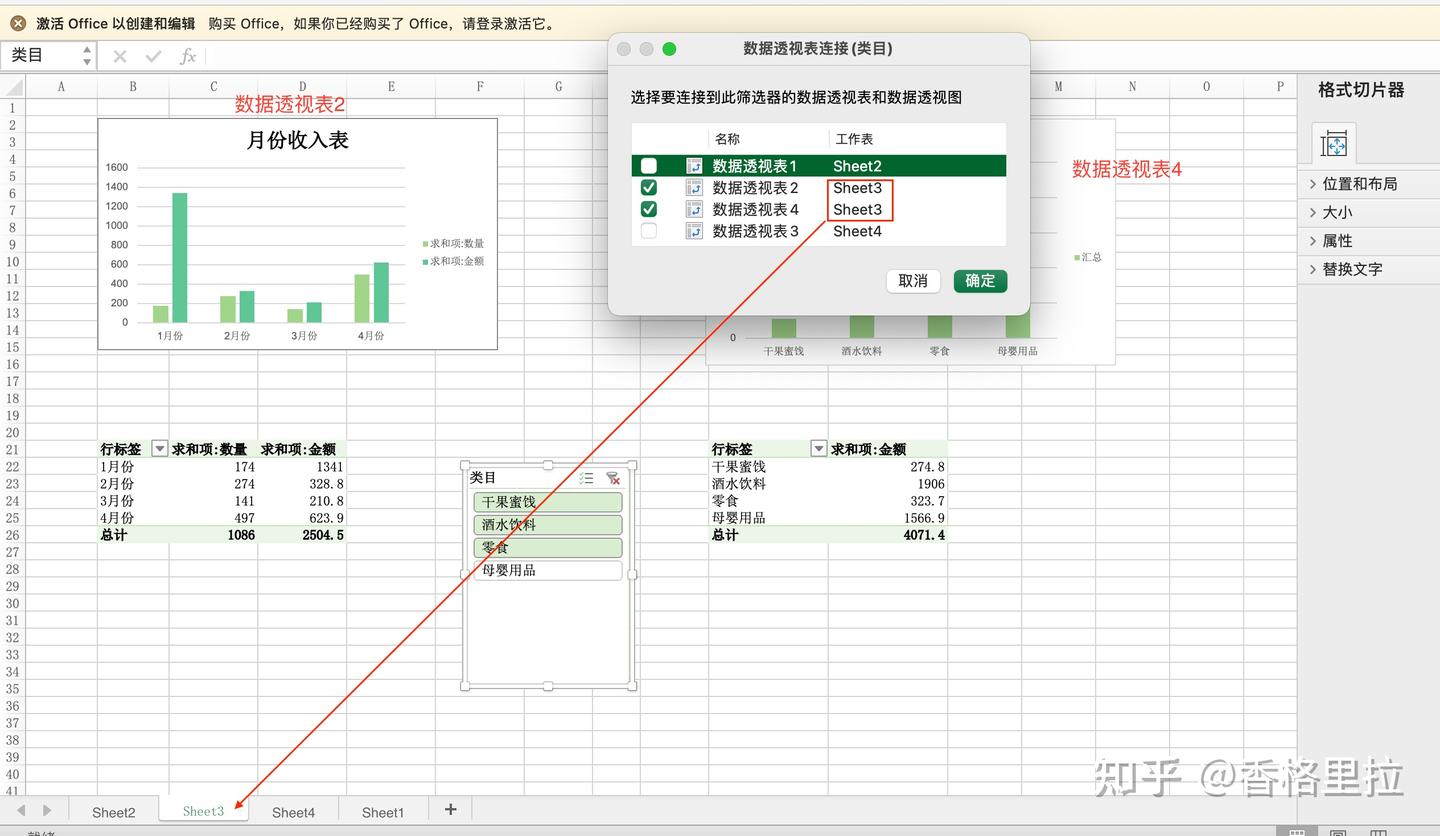Viewport: 1440px width, 836px height.
Task: Click the next sheet navigation arrow
Action: pos(46,810)
